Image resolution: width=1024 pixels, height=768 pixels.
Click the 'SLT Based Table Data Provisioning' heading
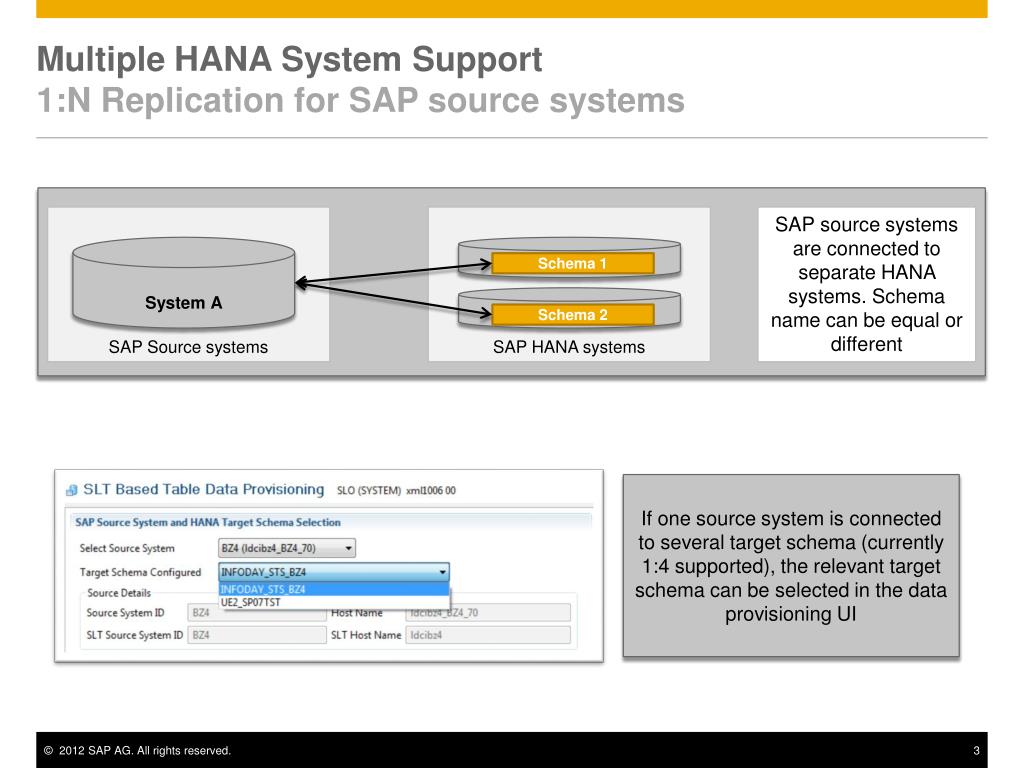coord(203,490)
